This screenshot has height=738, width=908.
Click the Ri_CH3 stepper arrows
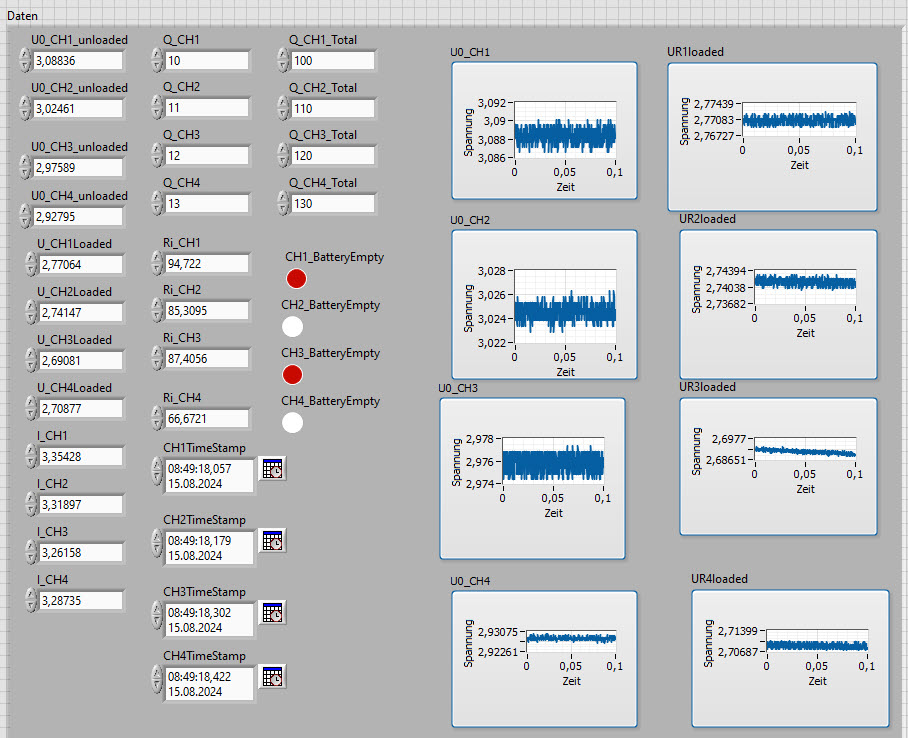(x=157, y=359)
